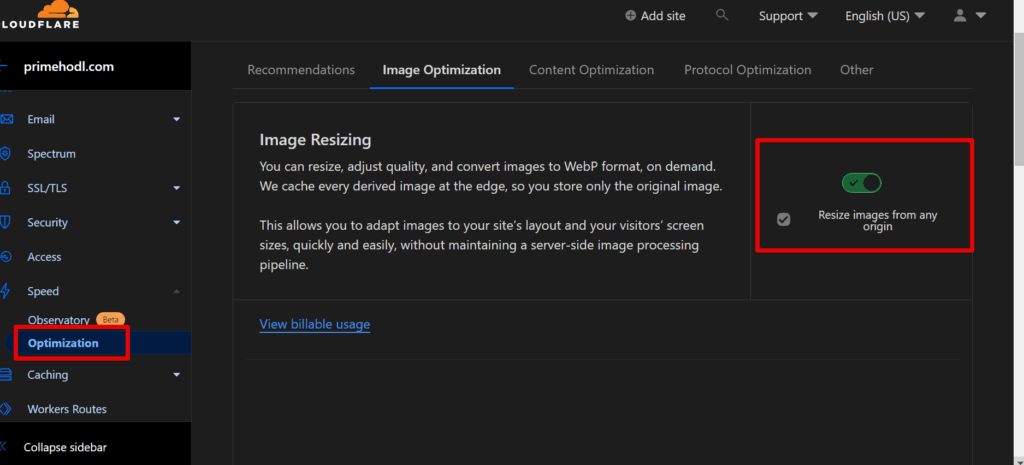This screenshot has width=1024, height=465.
Task: Open Observatory under Speed
Action: click(59, 320)
